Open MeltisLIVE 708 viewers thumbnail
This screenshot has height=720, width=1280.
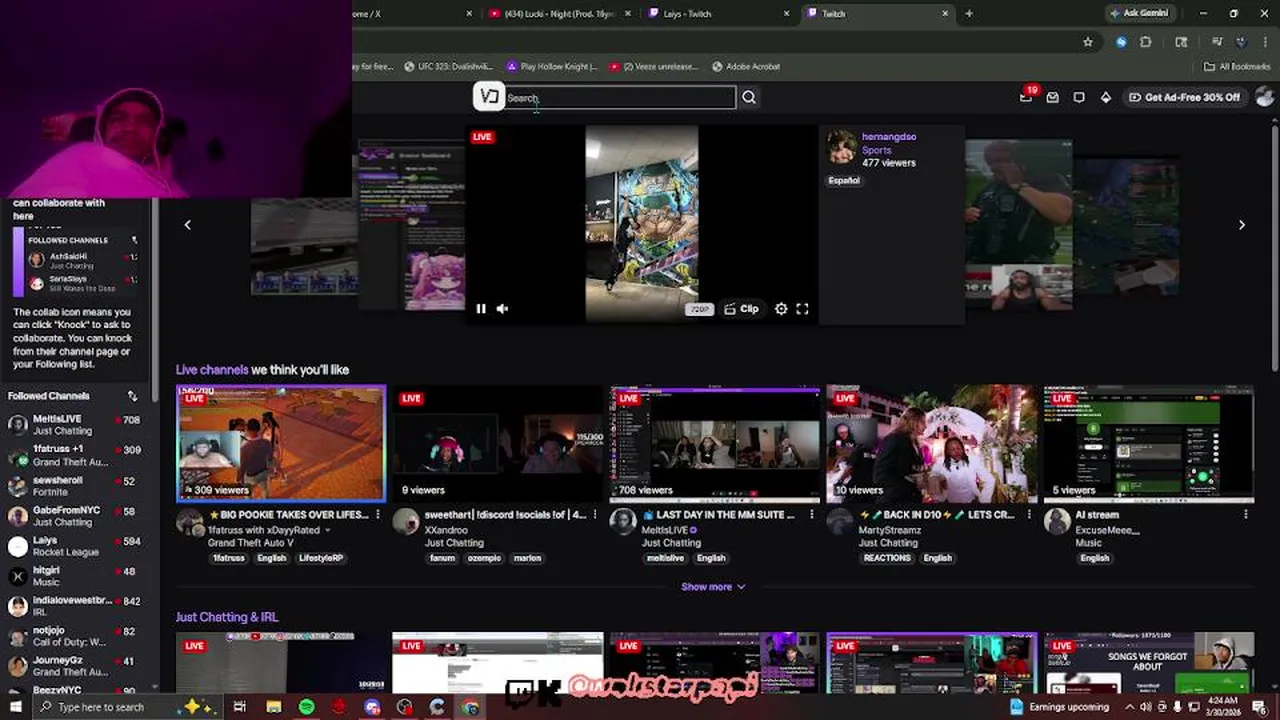[x=715, y=443]
